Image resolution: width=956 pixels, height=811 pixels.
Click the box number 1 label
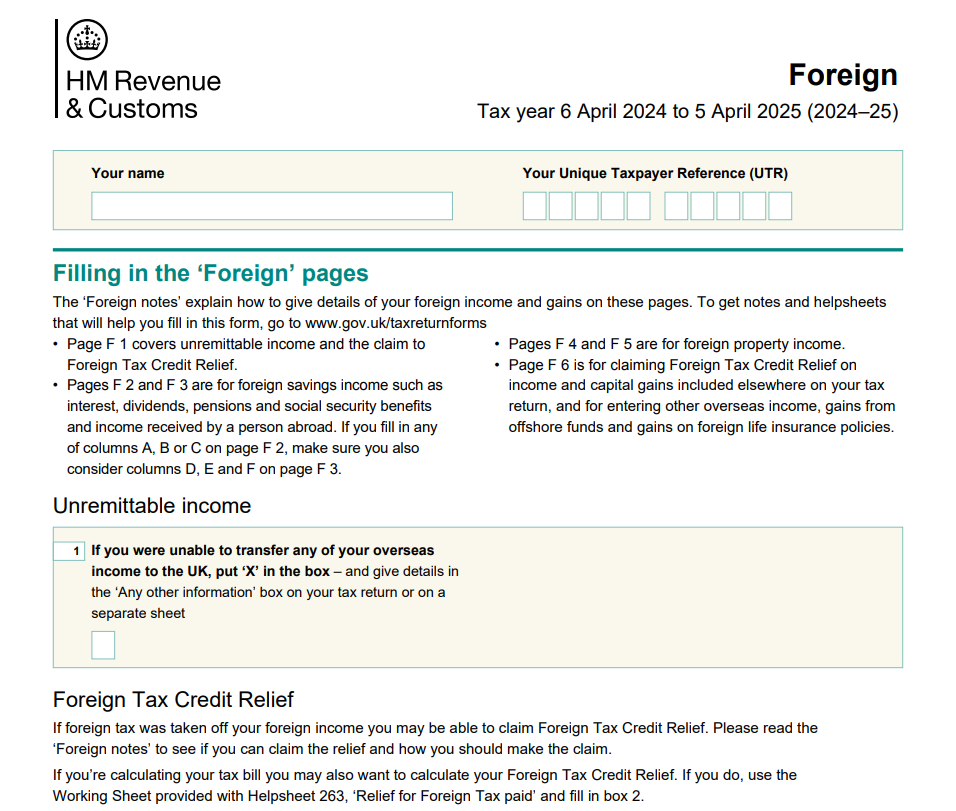[70, 551]
